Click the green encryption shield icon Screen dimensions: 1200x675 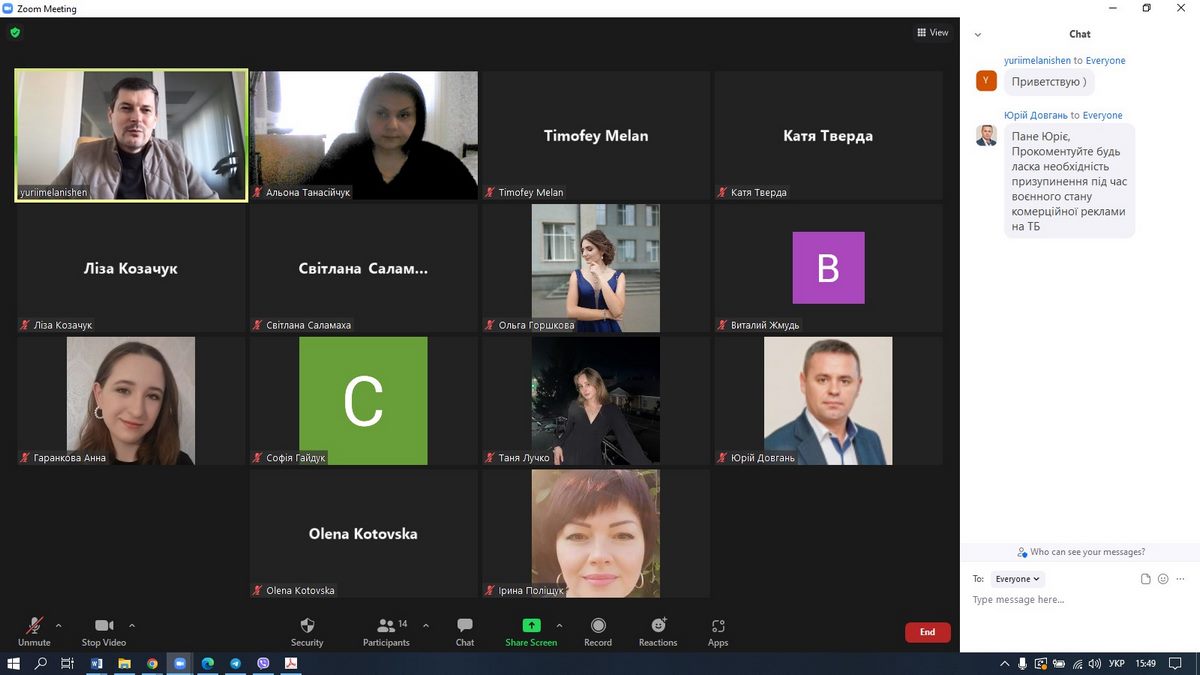click(x=15, y=32)
